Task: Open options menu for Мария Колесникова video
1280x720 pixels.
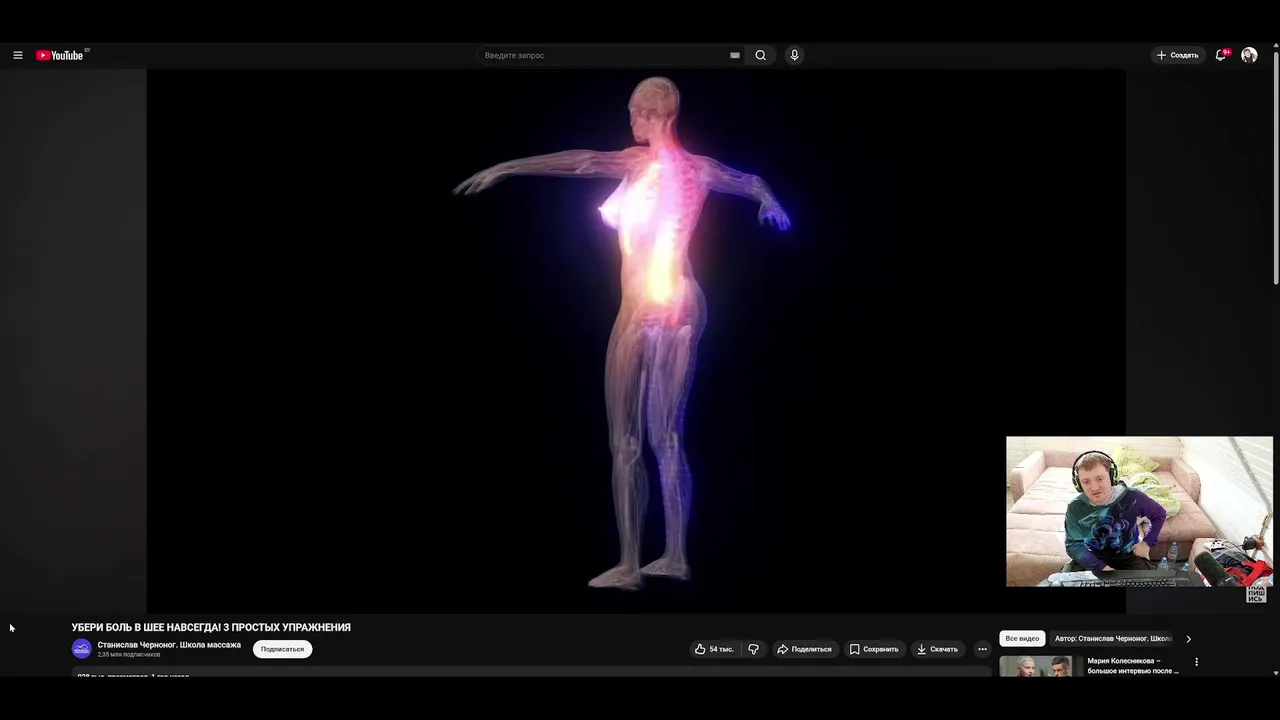Action: 1196,662
